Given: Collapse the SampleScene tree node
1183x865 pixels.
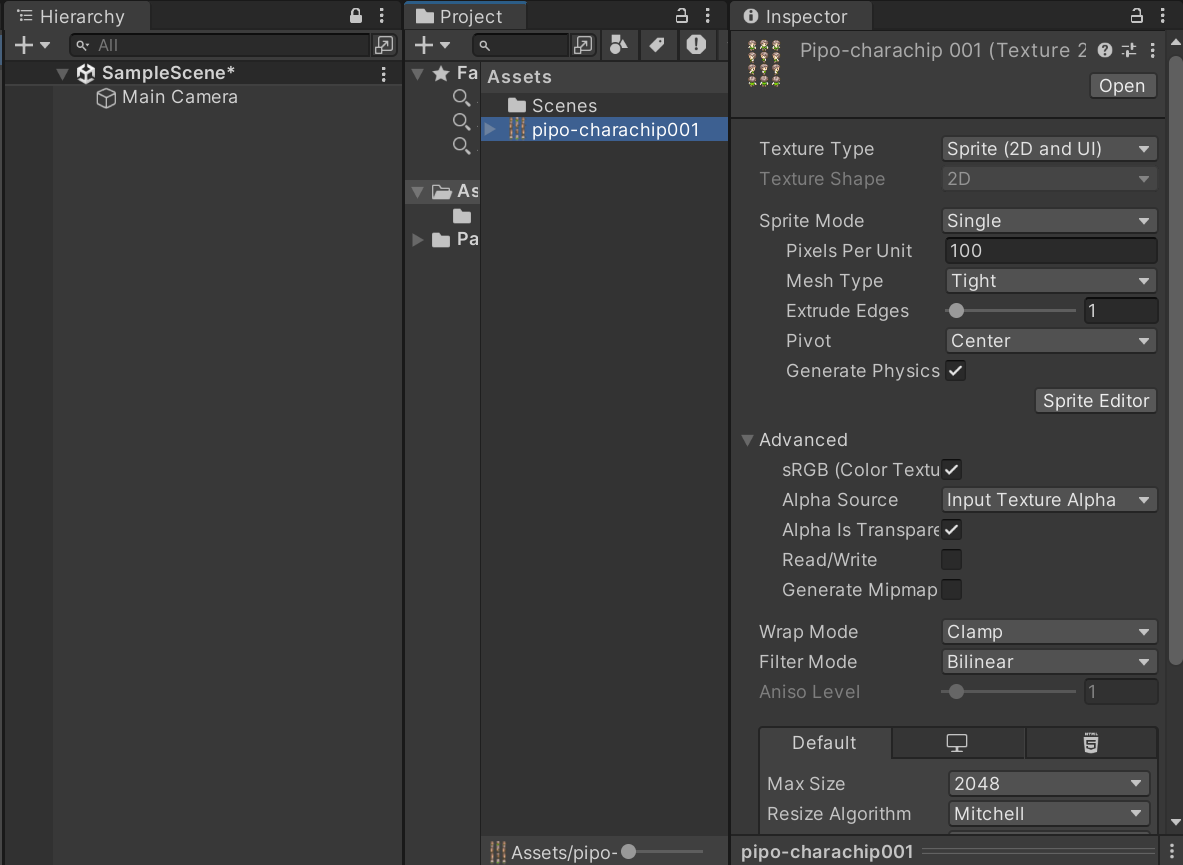Looking at the screenshot, I should click(x=63, y=73).
